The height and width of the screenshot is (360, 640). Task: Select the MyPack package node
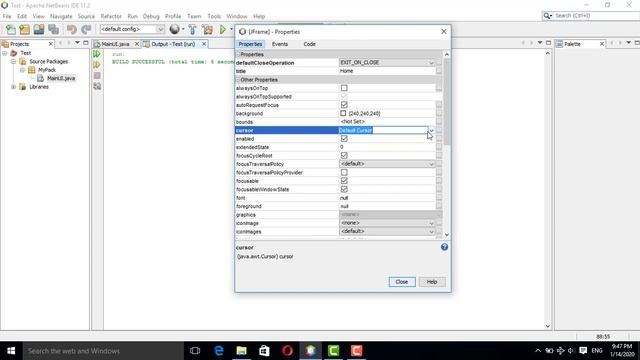[x=47, y=70]
